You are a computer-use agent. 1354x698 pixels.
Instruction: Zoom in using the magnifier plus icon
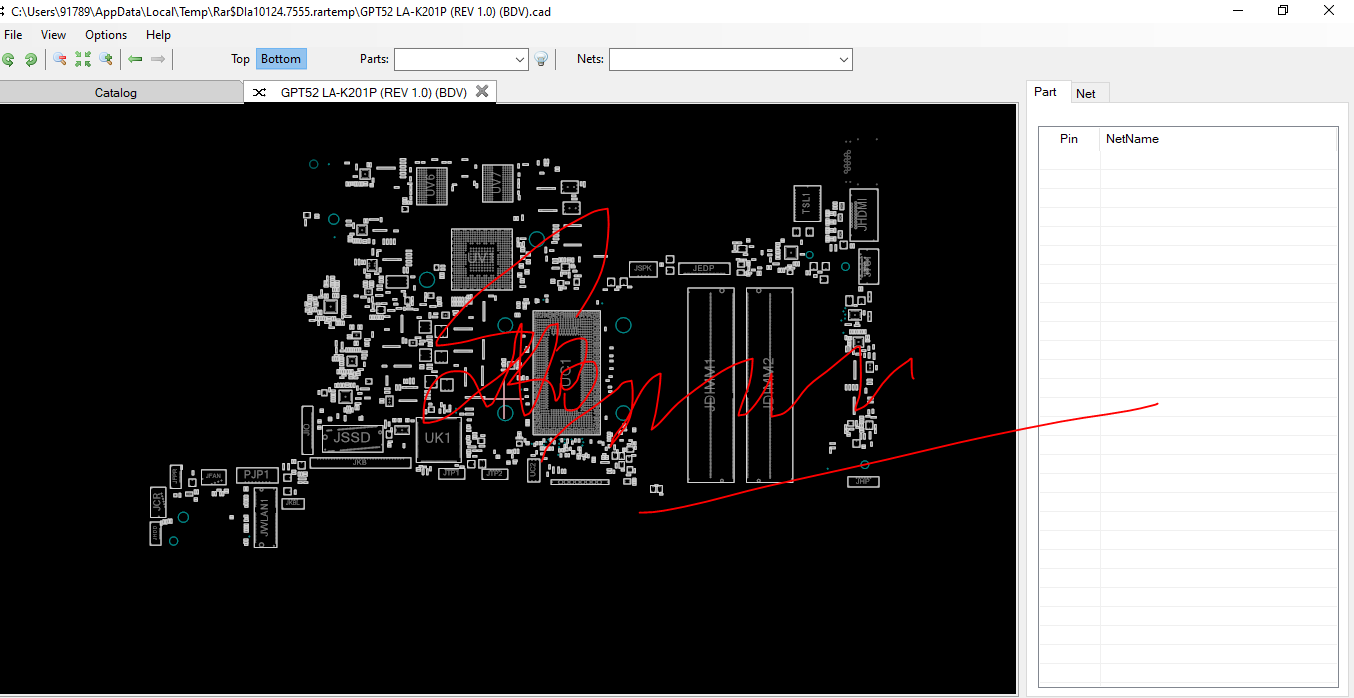(x=105, y=59)
